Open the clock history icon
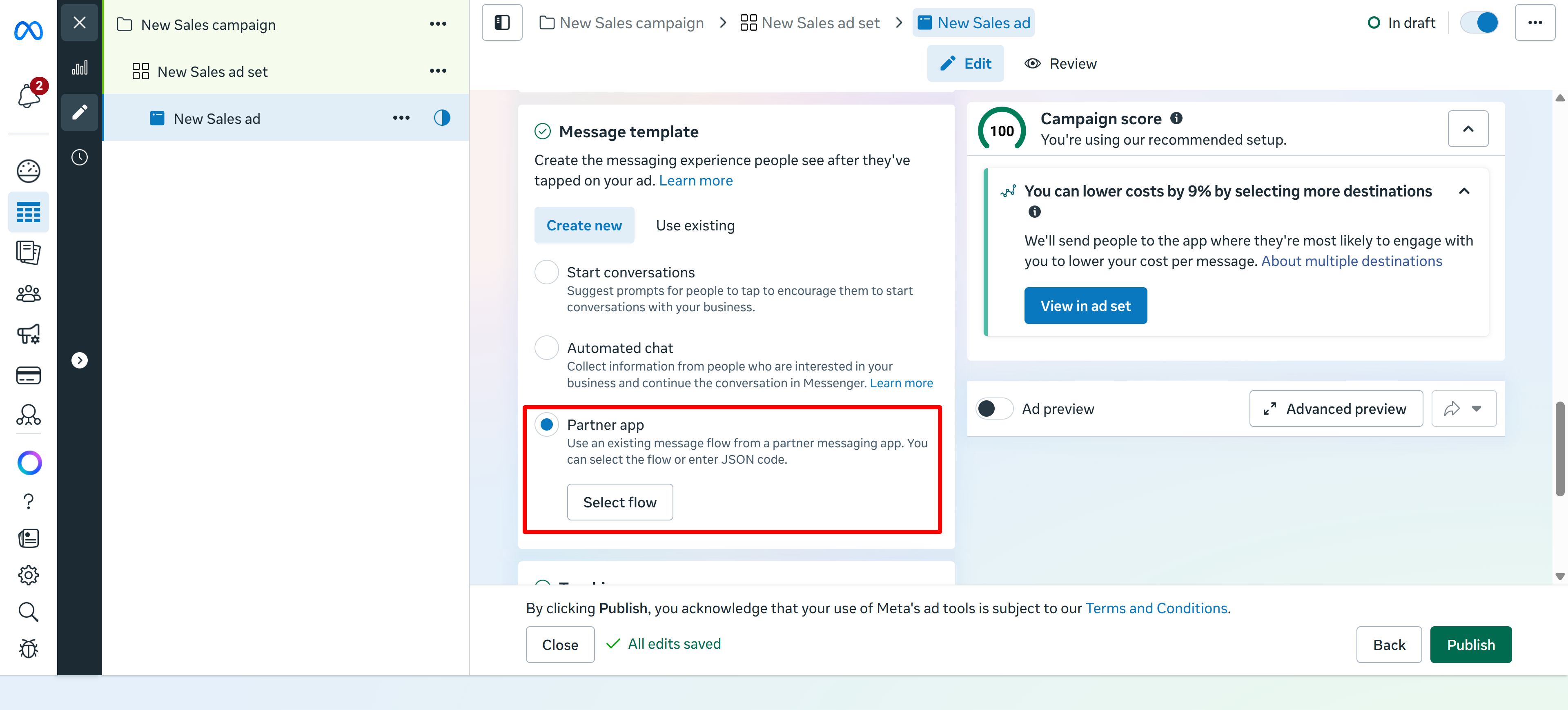1568x710 pixels. tap(80, 157)
